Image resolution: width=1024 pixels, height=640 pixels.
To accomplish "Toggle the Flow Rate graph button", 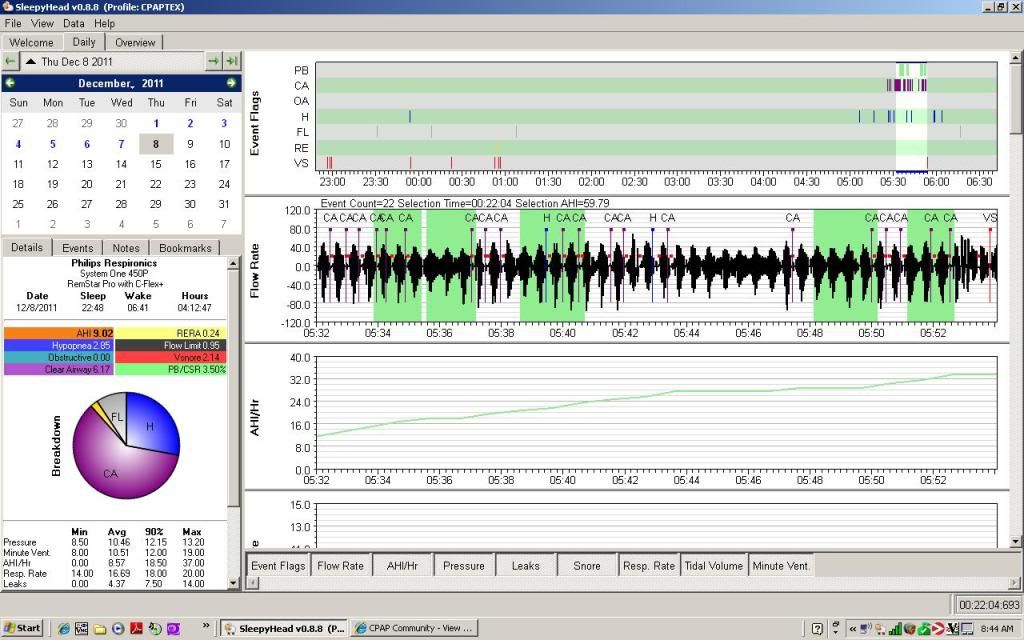I will tap(340, 566).
